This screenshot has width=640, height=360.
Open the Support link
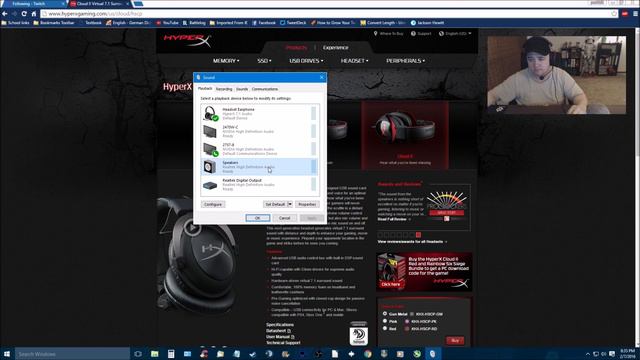421,33
